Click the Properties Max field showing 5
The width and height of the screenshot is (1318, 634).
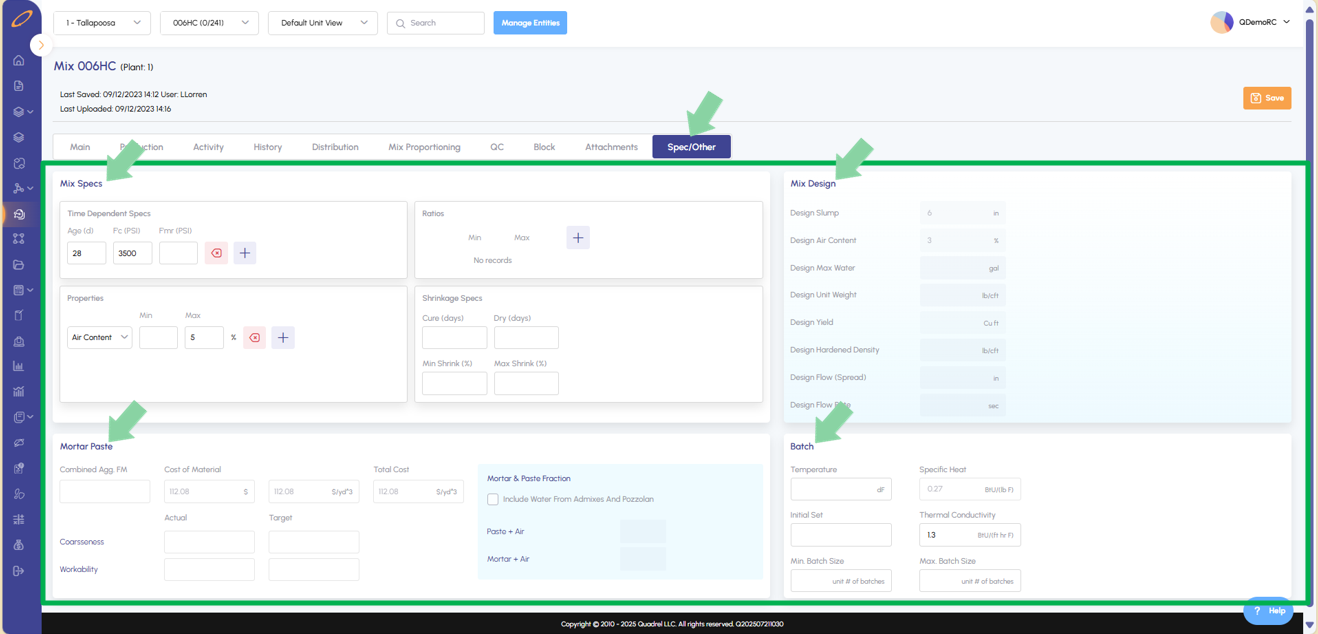[x=204, y=338]
